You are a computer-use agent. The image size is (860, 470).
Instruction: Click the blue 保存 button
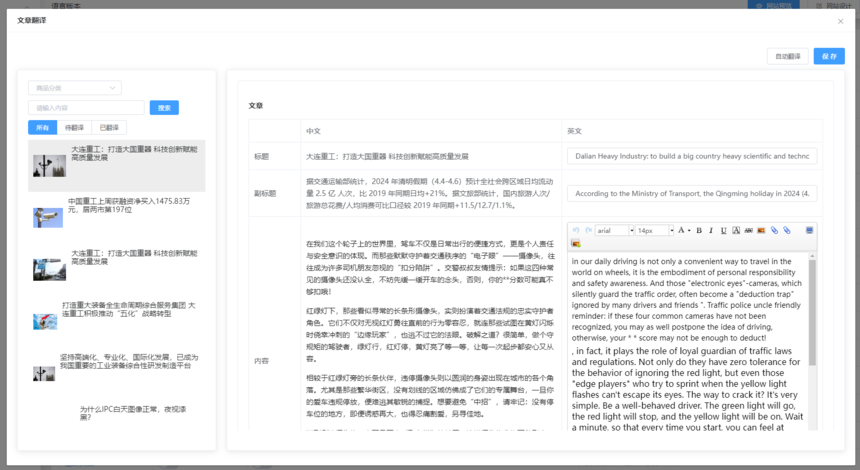[829, 57]
